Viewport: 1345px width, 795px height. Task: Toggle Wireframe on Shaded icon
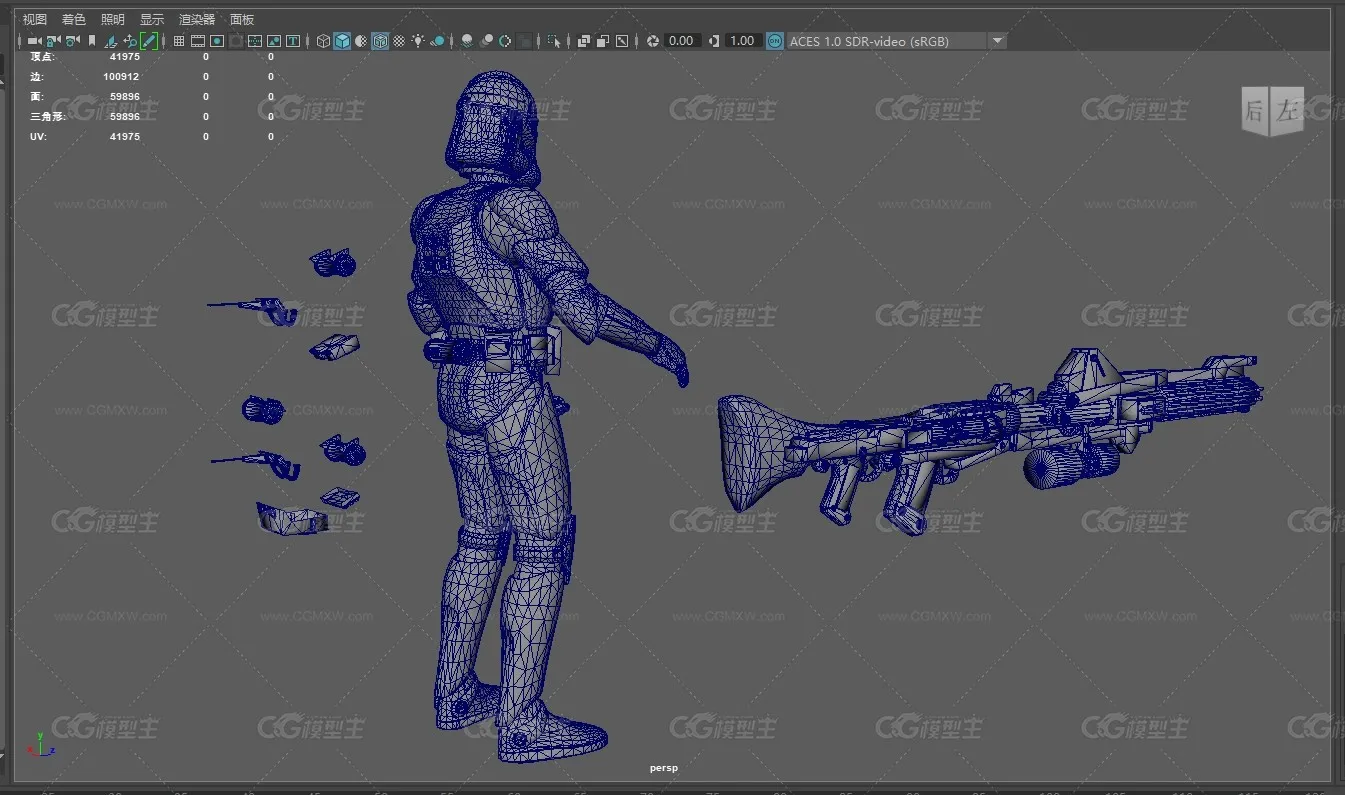coord(380,41)
